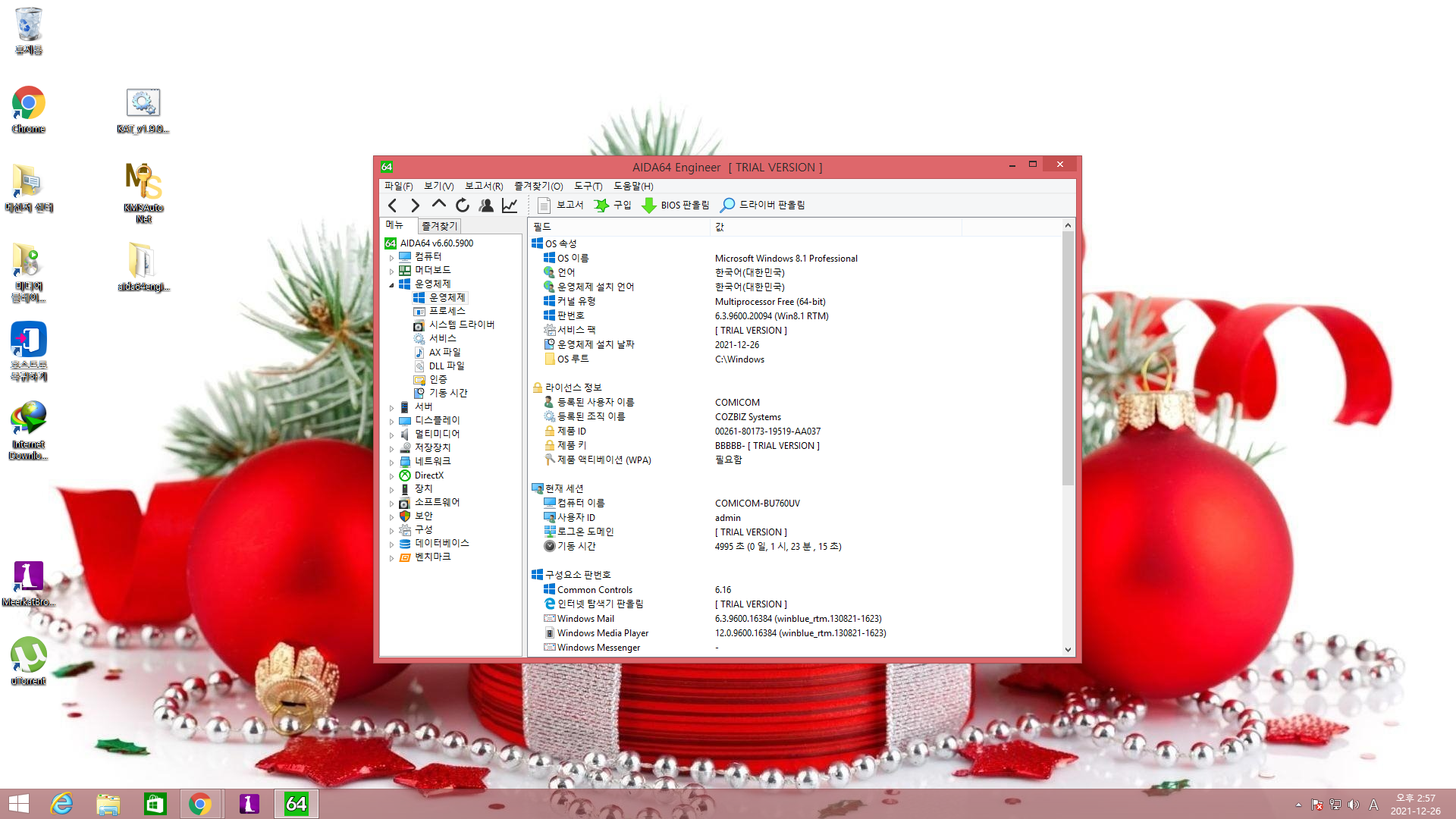
Task: Select 기동 시간 in the tree
Action: coord(440,394)
